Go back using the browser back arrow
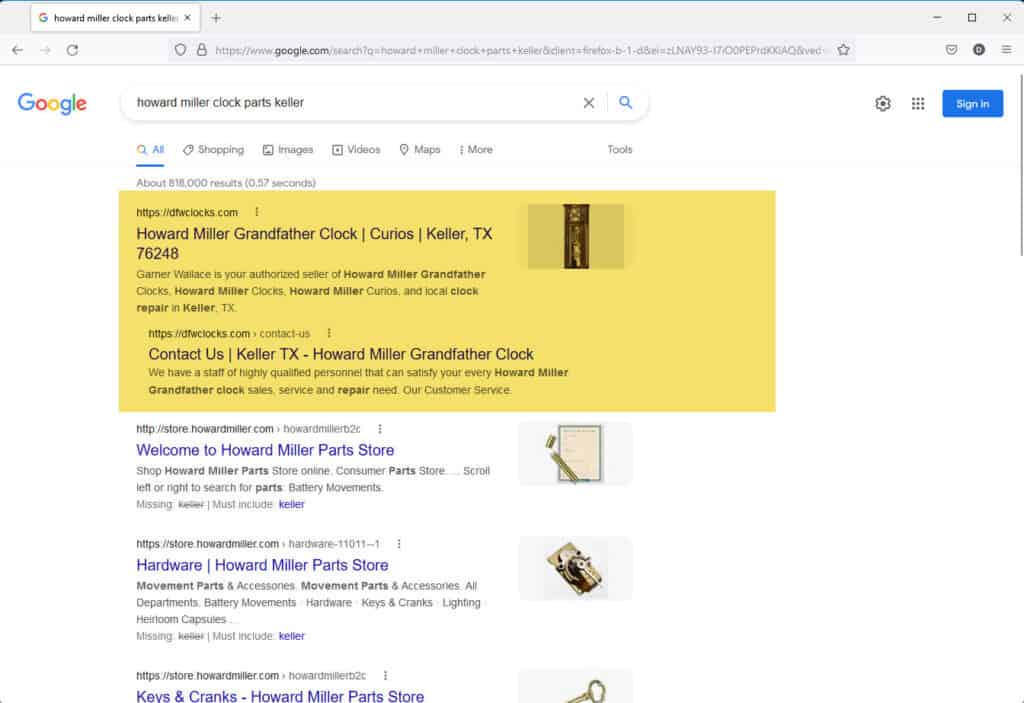Screen dimensions: 1024x703 (18, 50)
